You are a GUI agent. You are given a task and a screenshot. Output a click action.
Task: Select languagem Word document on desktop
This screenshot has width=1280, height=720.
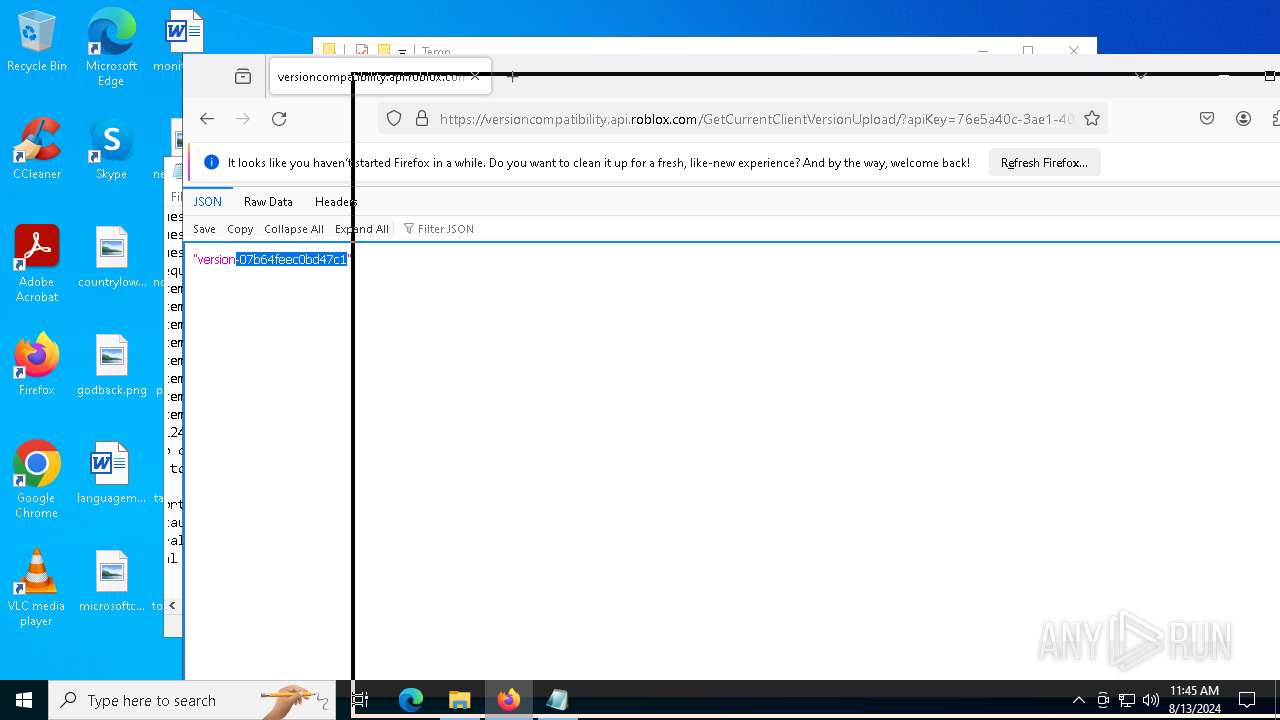pyautogui.click(x=111, y=473)
